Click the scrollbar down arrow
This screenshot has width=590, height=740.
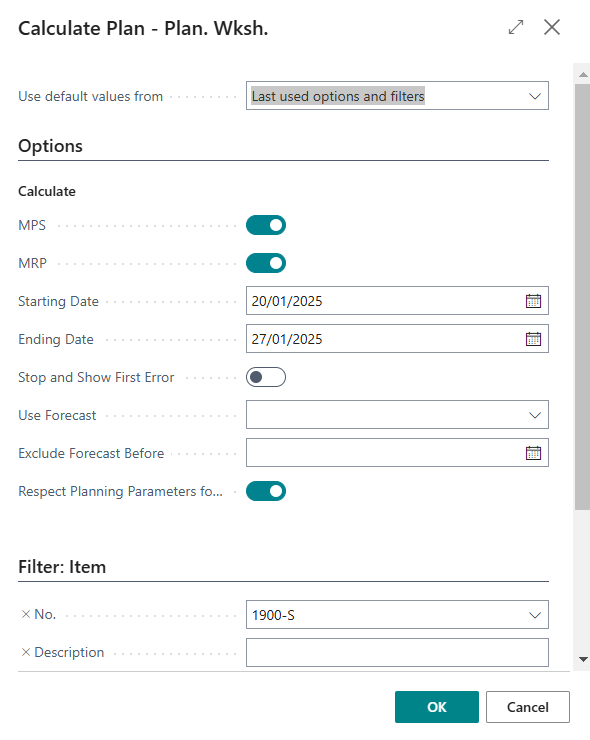pyautogui.click(x=583, y=659)
